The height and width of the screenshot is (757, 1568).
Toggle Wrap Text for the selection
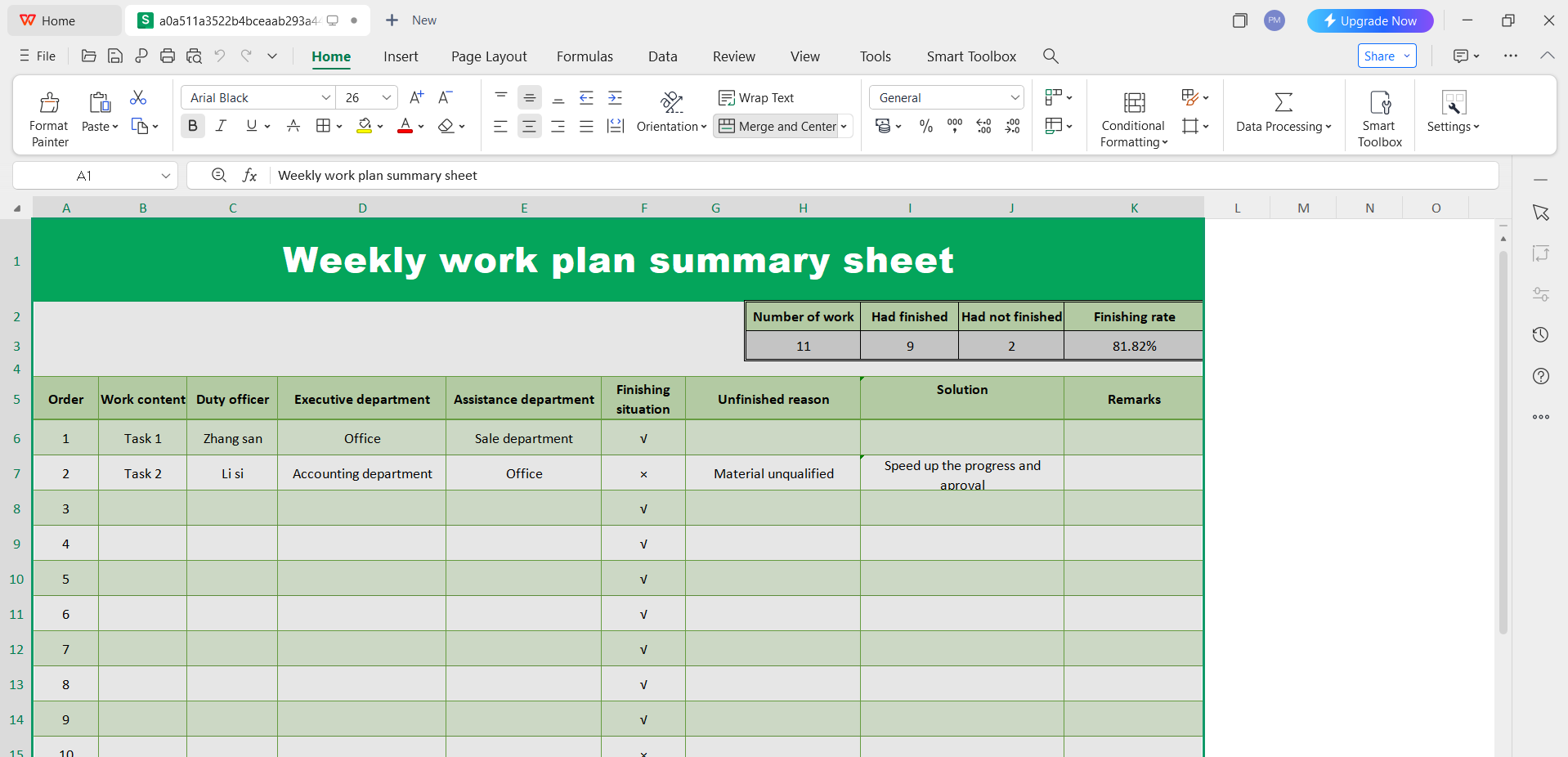tap(755, 97)
